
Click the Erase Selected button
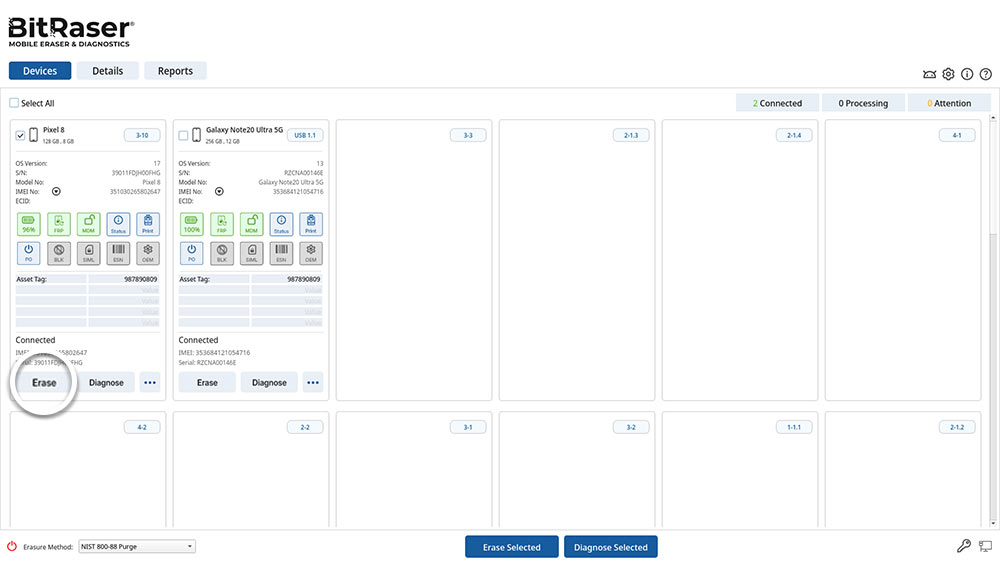(511, 547)
